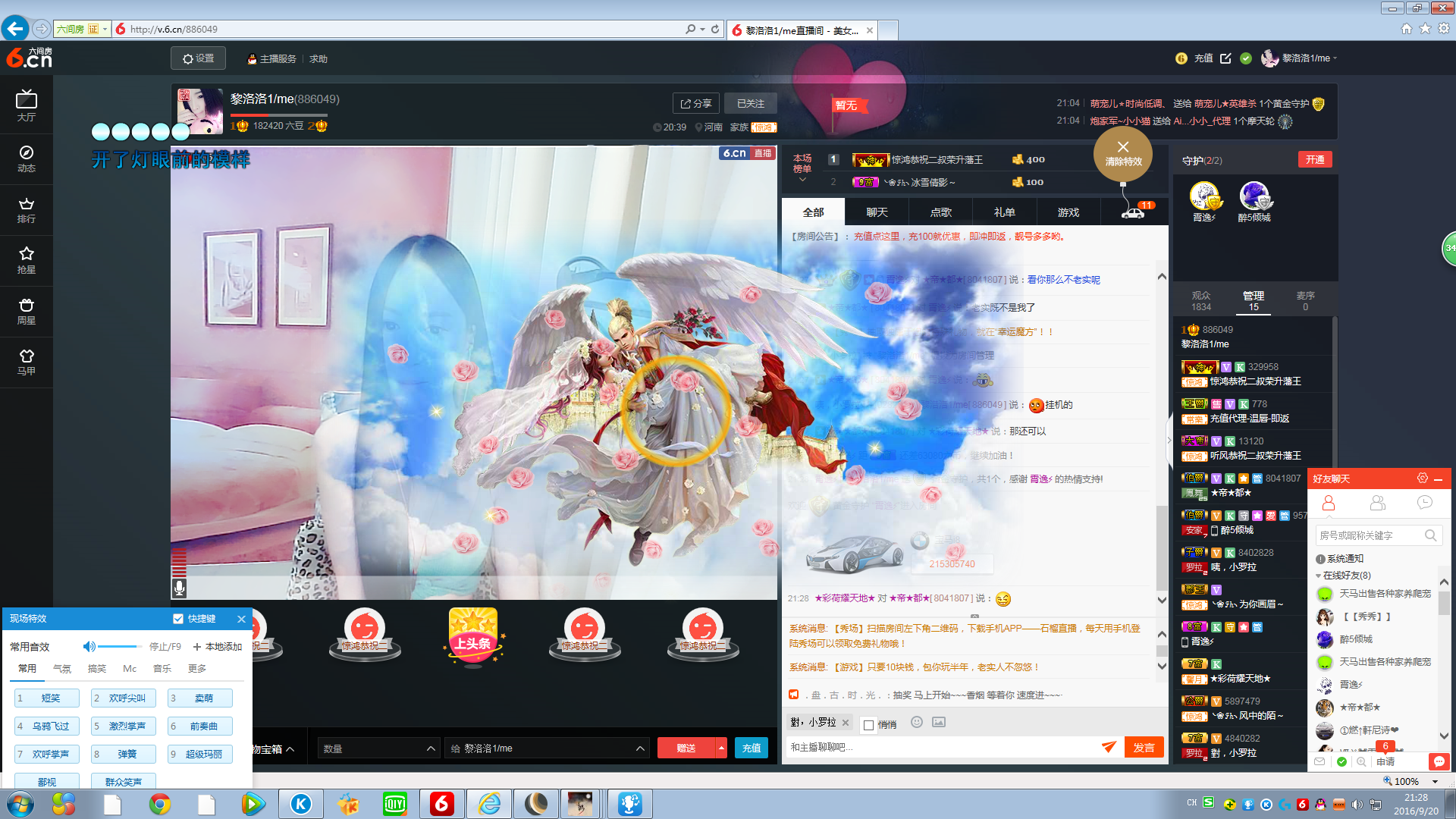Expand the 本场榜单 list chevron
1456x819 pixels.
[x=802, y=180]
